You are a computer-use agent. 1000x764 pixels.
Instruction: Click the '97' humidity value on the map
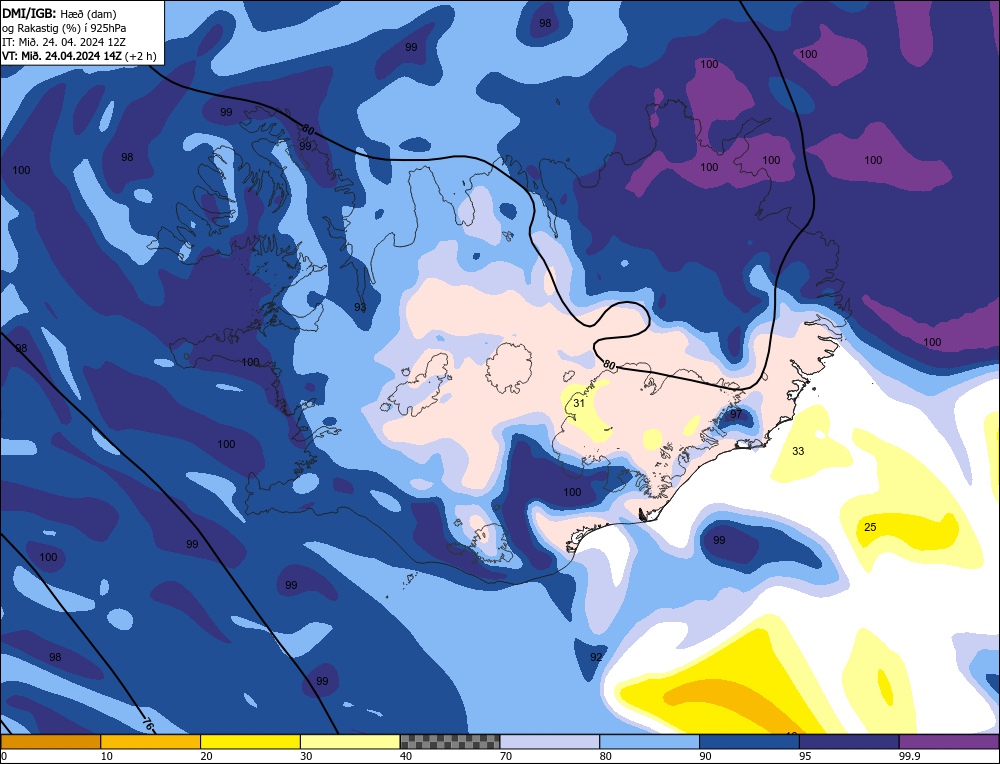(x=736, y=414)
